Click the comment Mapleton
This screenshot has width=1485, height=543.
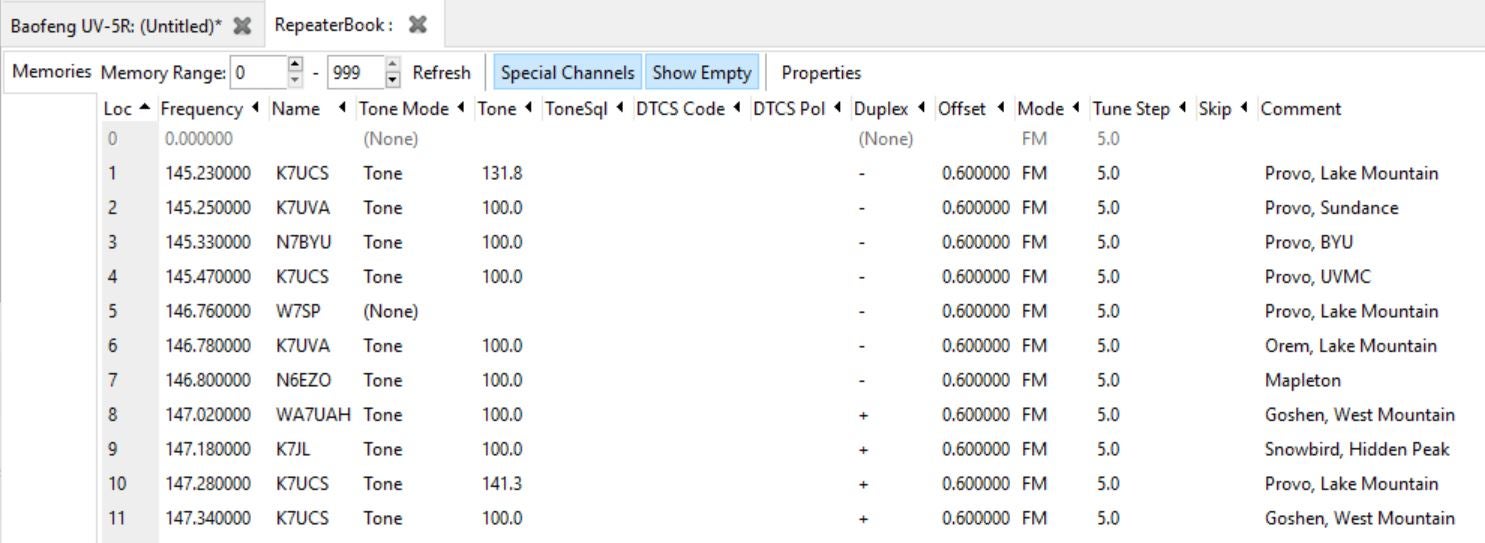pos(1303,380)
